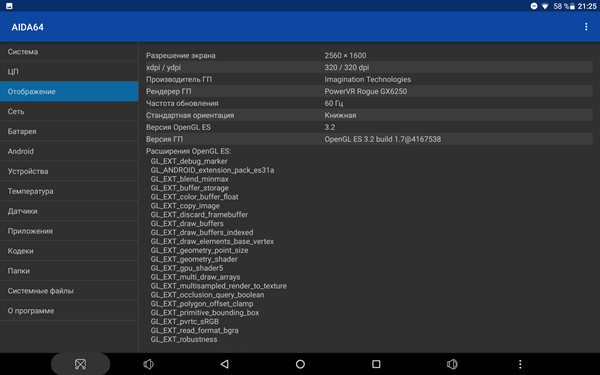Tap the GL_EXT_multi_draw_arrays extension
The width and height of the screenshot is (600, 375).
pos(195,277)
